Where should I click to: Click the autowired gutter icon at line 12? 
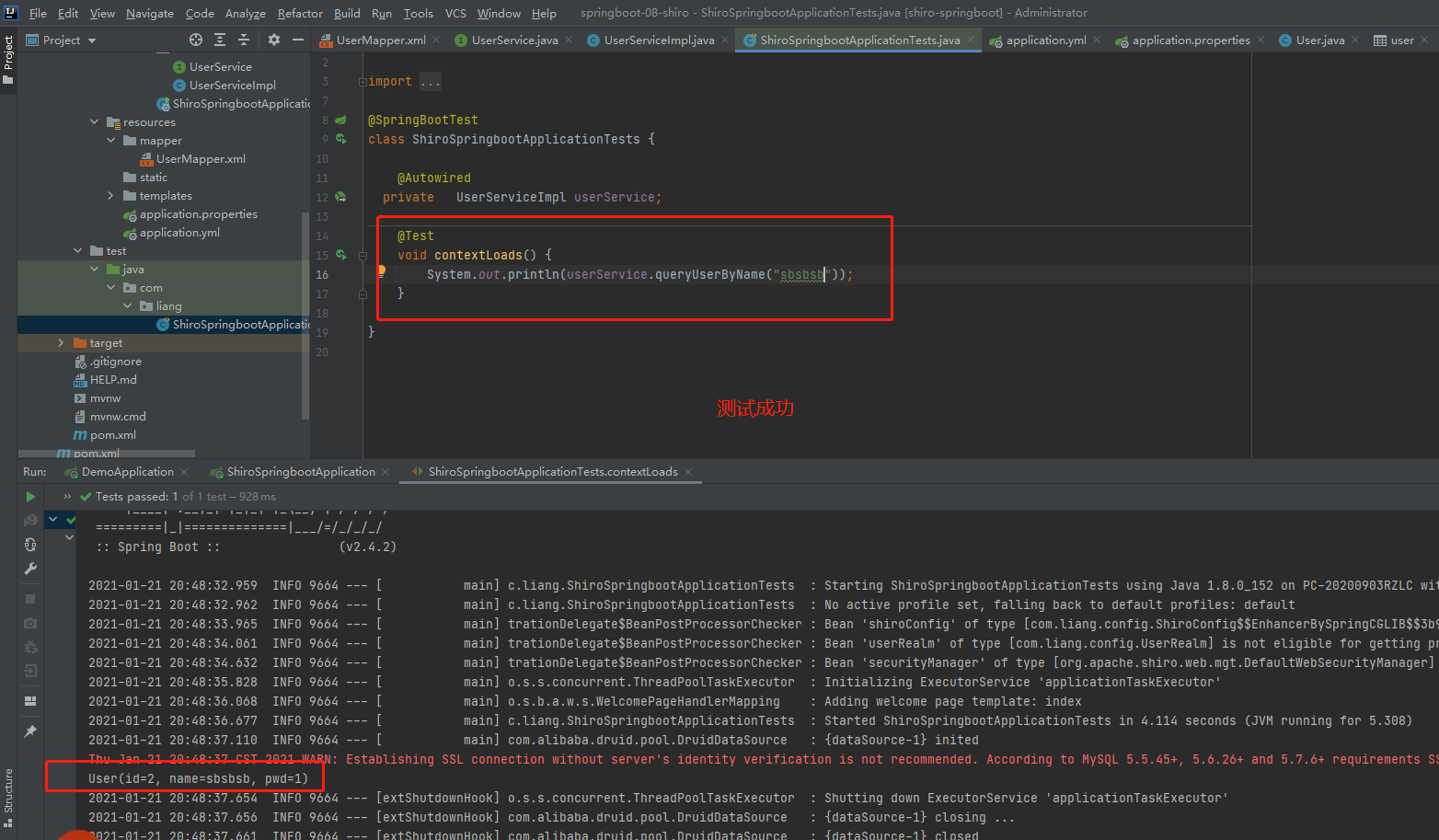coord(340,197)
